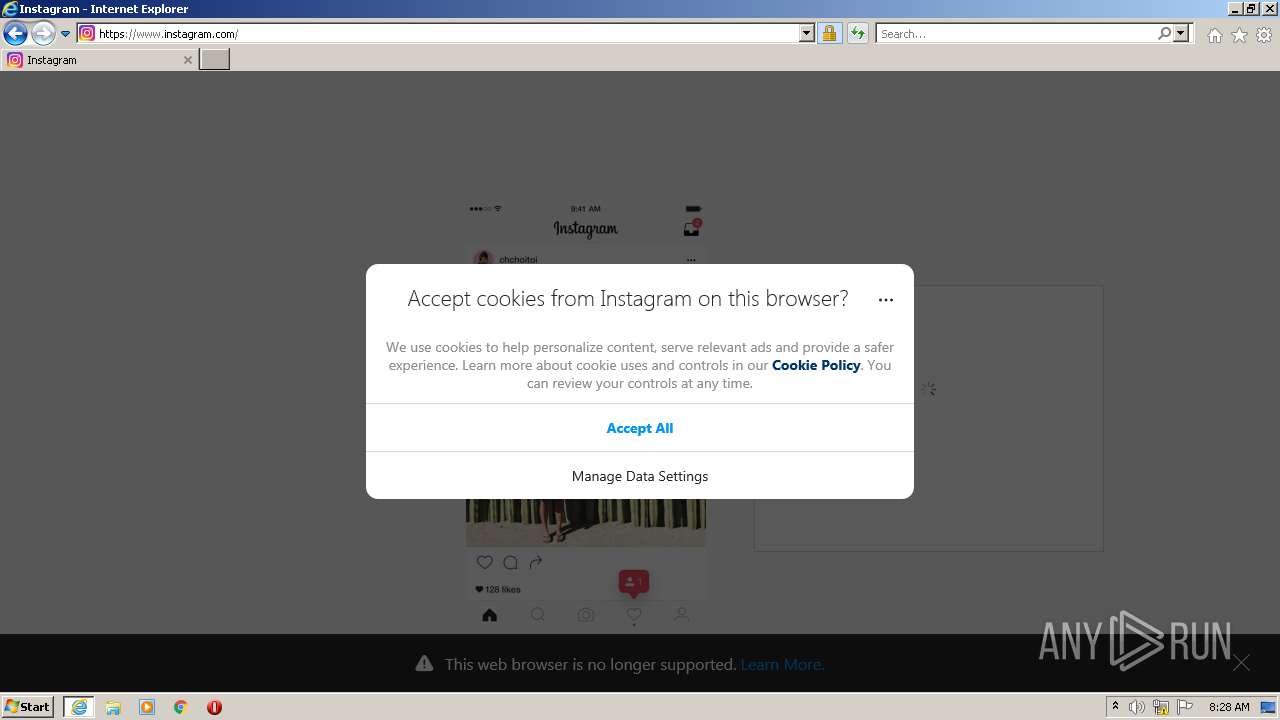
Task: Minimize the Internet Explorer window
Action: [1235, 8]
